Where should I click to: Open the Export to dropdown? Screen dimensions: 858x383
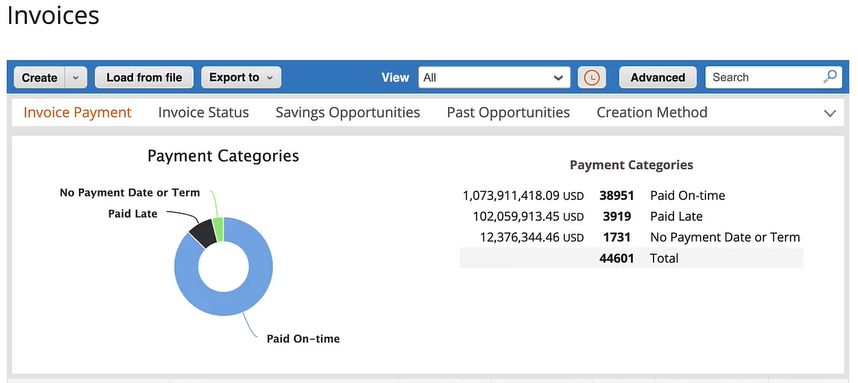(241, 78)
